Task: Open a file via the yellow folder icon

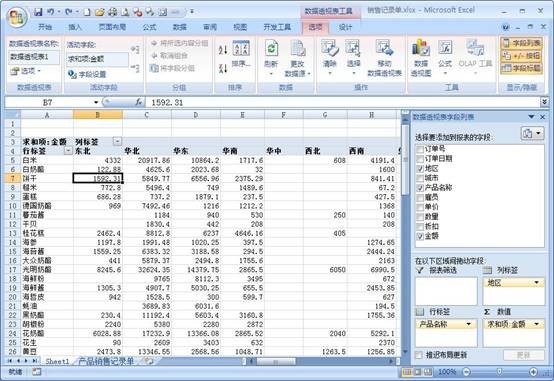Action: [100, 12]
